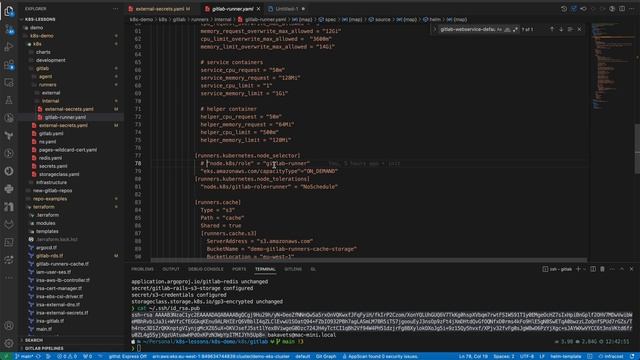This screenshot has width=640, height=360.
Task: Switch to external-secrets.yaml editor tab
Action: pyautogui.click(x=159, y=9)
